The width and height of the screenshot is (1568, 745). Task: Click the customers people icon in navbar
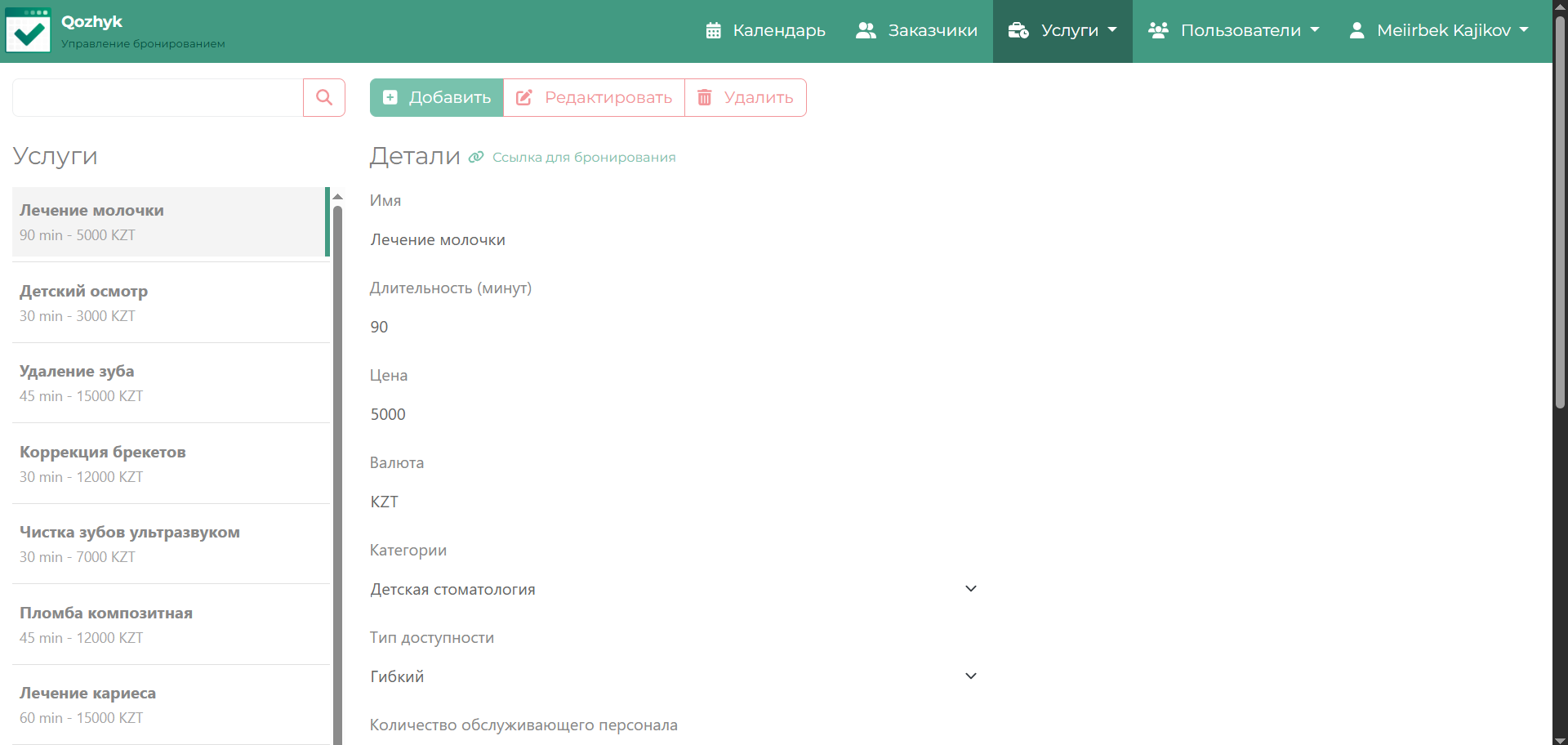866,31
